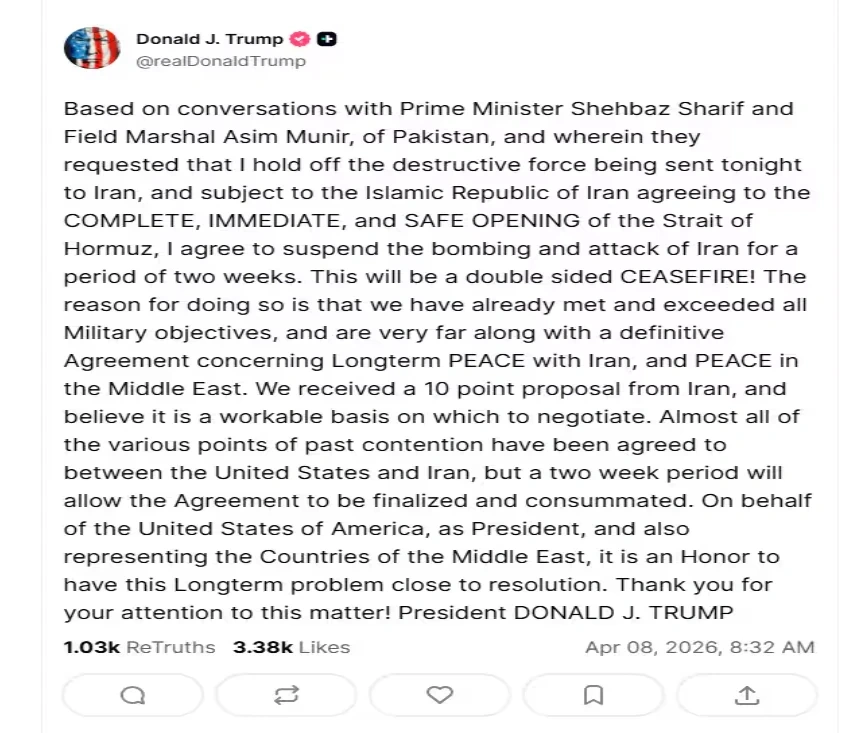Like the post with the heart icon
Viewport: 862px width, 733px height.
[x=439, y=695]
